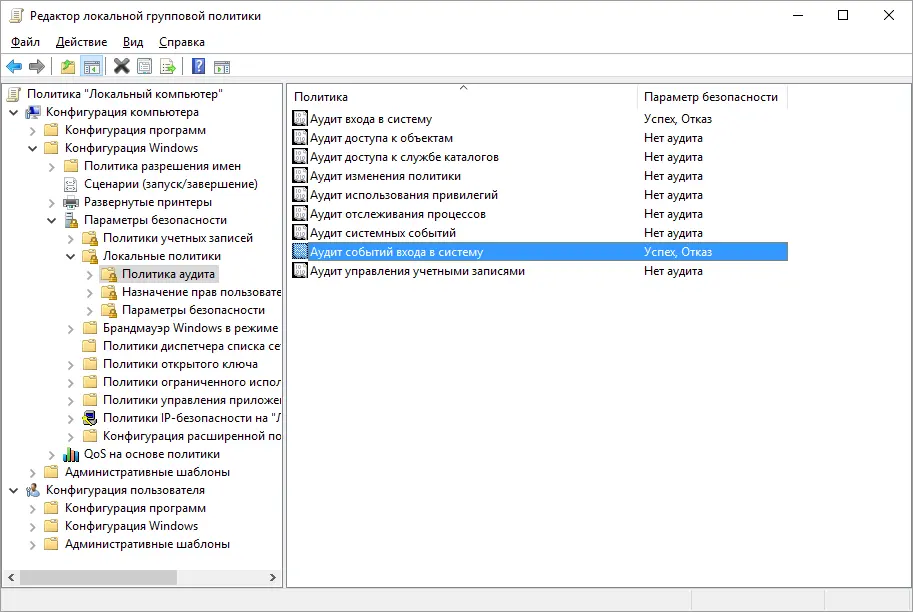Select Назначение прав пользователя tree item
The image size is (913, 612).
pos(200,292)
